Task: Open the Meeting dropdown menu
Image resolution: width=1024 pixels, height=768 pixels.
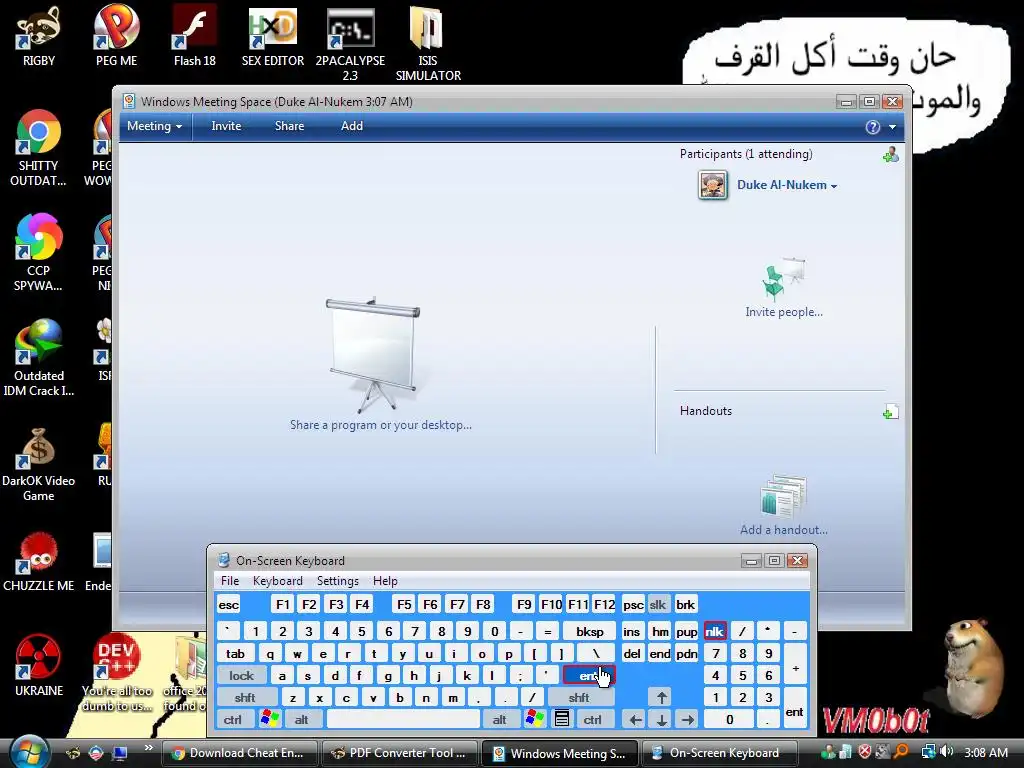Action: (154, 126)
